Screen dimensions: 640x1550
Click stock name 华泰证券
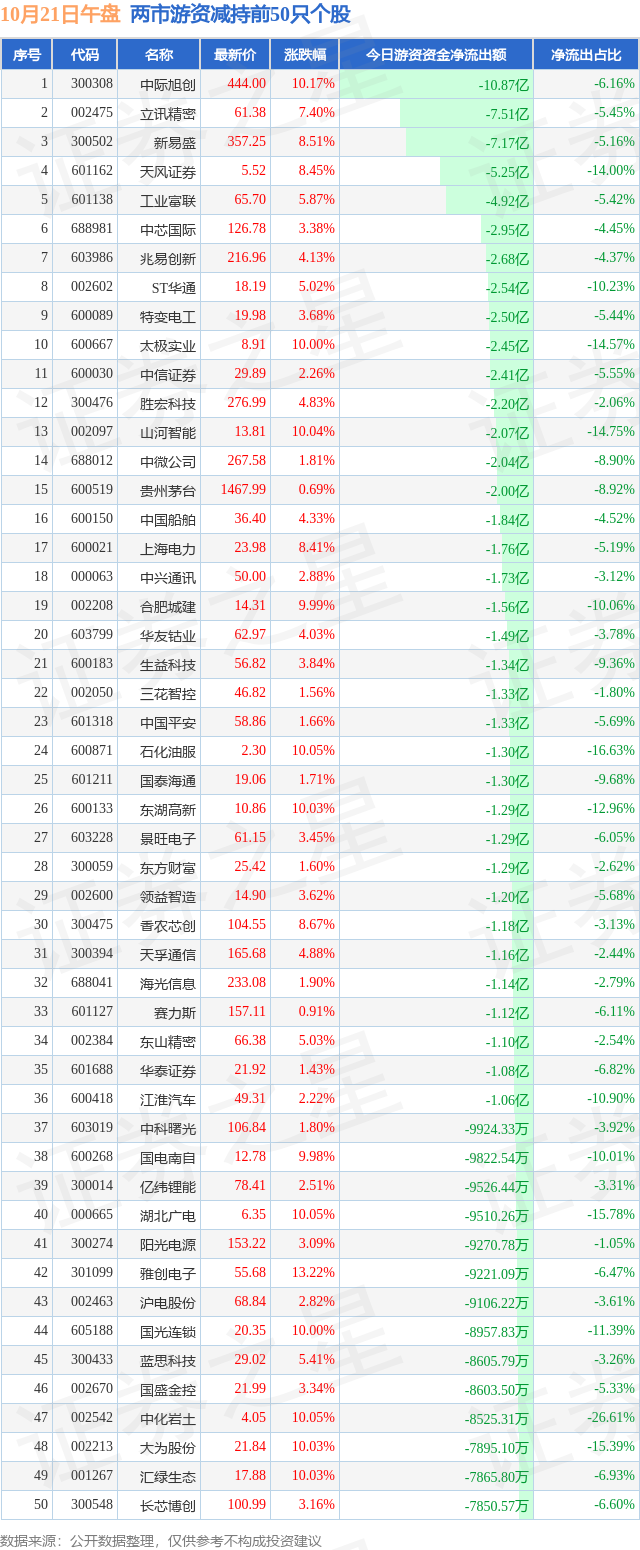[168, 1070]
